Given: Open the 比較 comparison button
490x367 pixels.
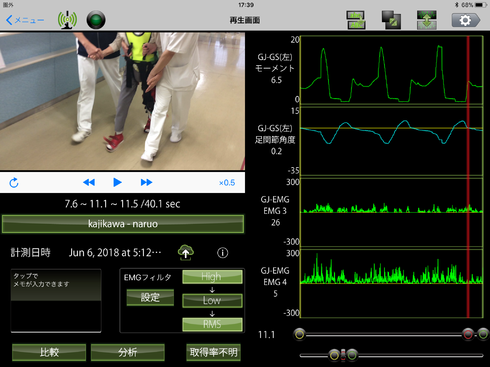Looking at the screenshot, I should 49,352.
